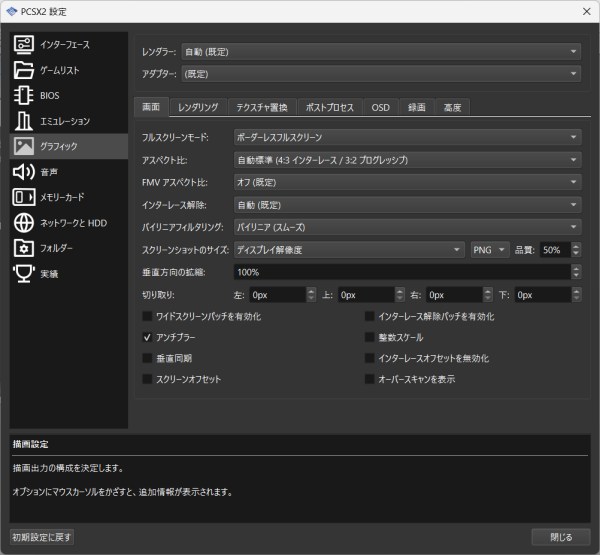The height and width of the screenshot is (555, 600).
Task: Open the FMV アスペクト比 dropdown
Action: 408,182
